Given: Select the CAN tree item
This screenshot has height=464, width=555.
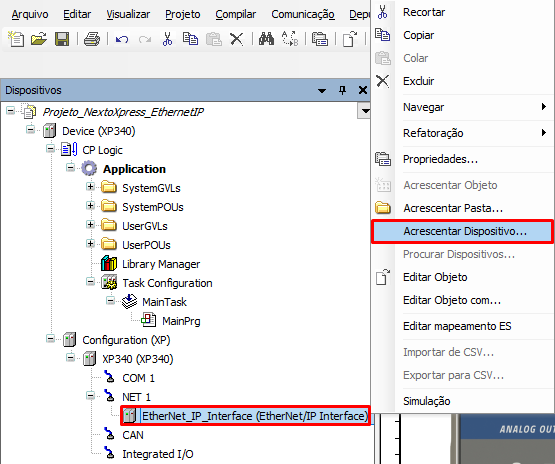Looking at the screenshot, I should coord(133,435).
